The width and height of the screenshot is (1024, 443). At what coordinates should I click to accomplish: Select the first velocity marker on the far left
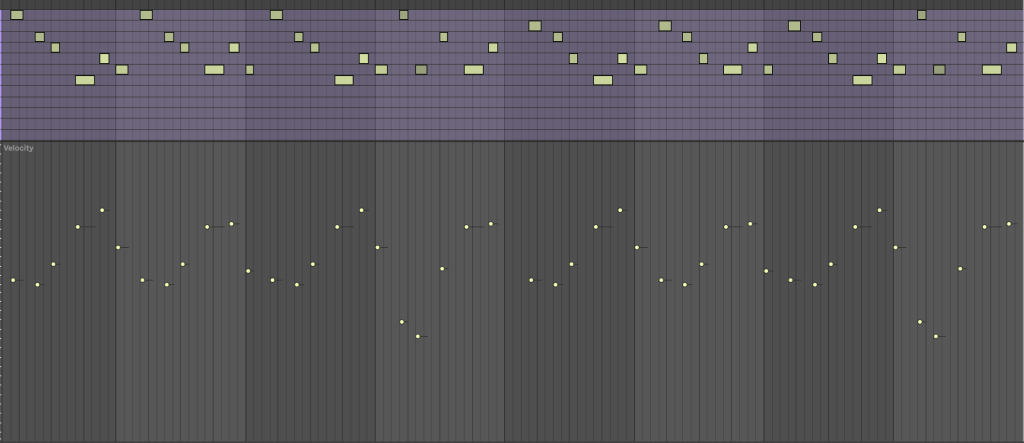[x=13, y=280]
